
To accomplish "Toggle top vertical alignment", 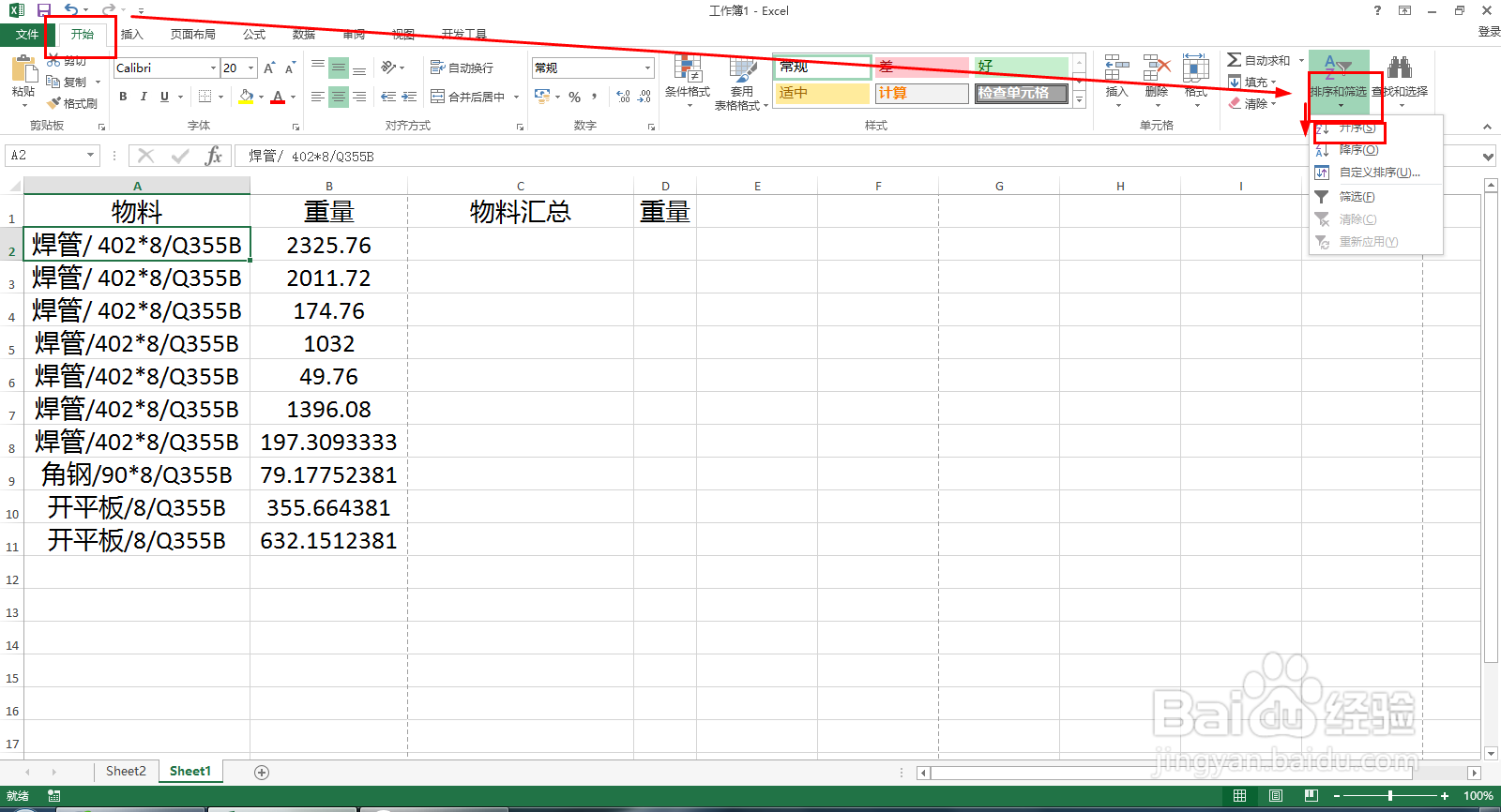I will coord(318,68).
